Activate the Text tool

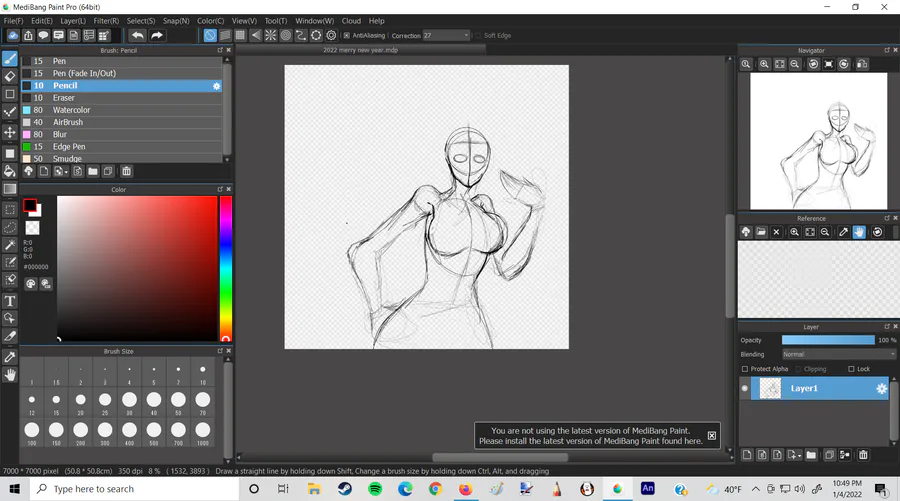click(10, 301)
